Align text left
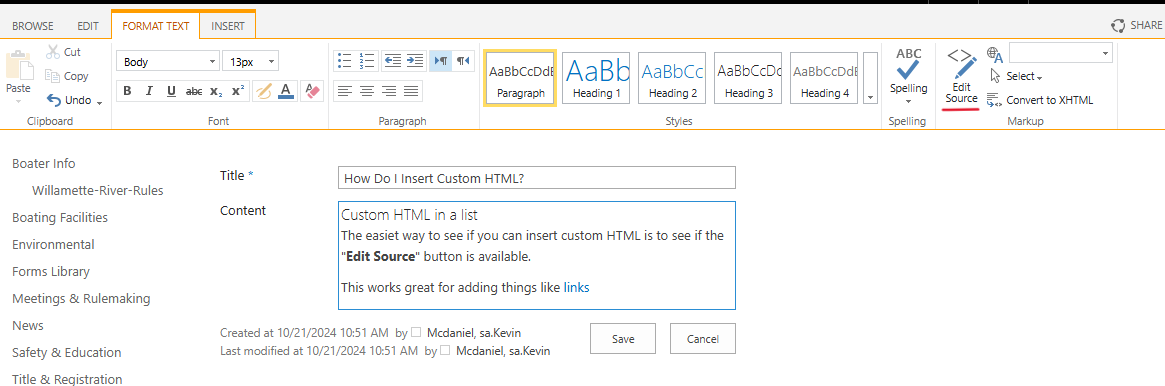The image size is (1165, 386). coord(344,91)
